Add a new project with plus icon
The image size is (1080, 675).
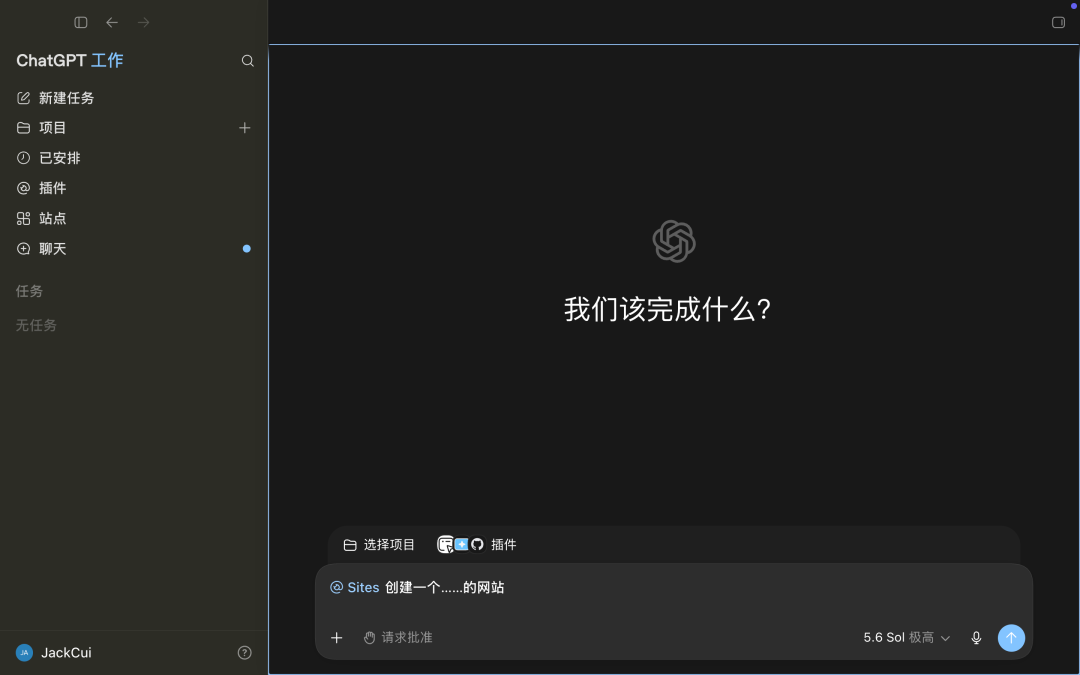tap(245, 127)
